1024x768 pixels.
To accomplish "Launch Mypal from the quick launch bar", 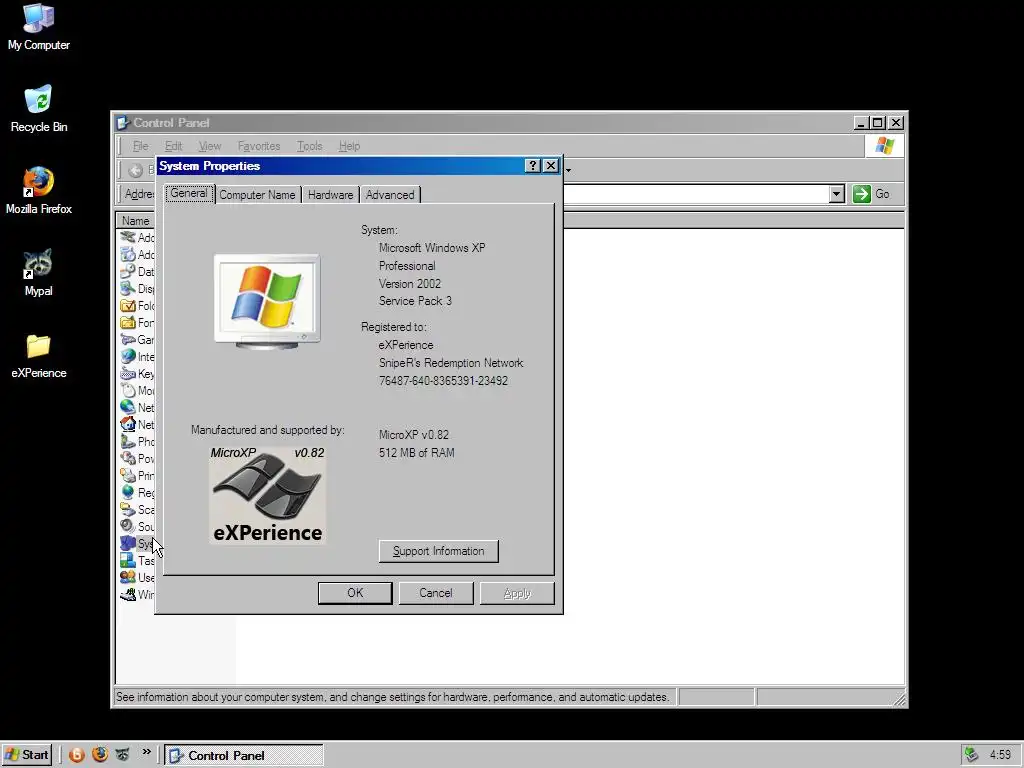I will click(122, 755).
